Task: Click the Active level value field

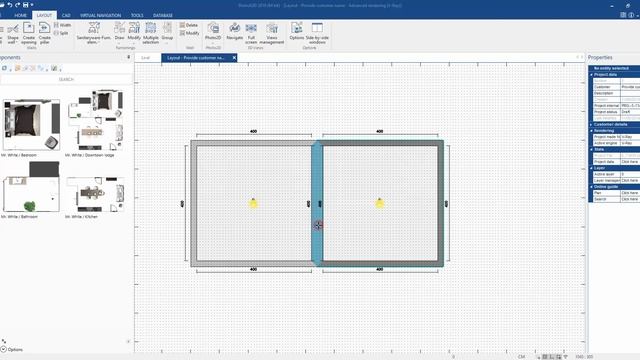Action: [x=630, y=174]
